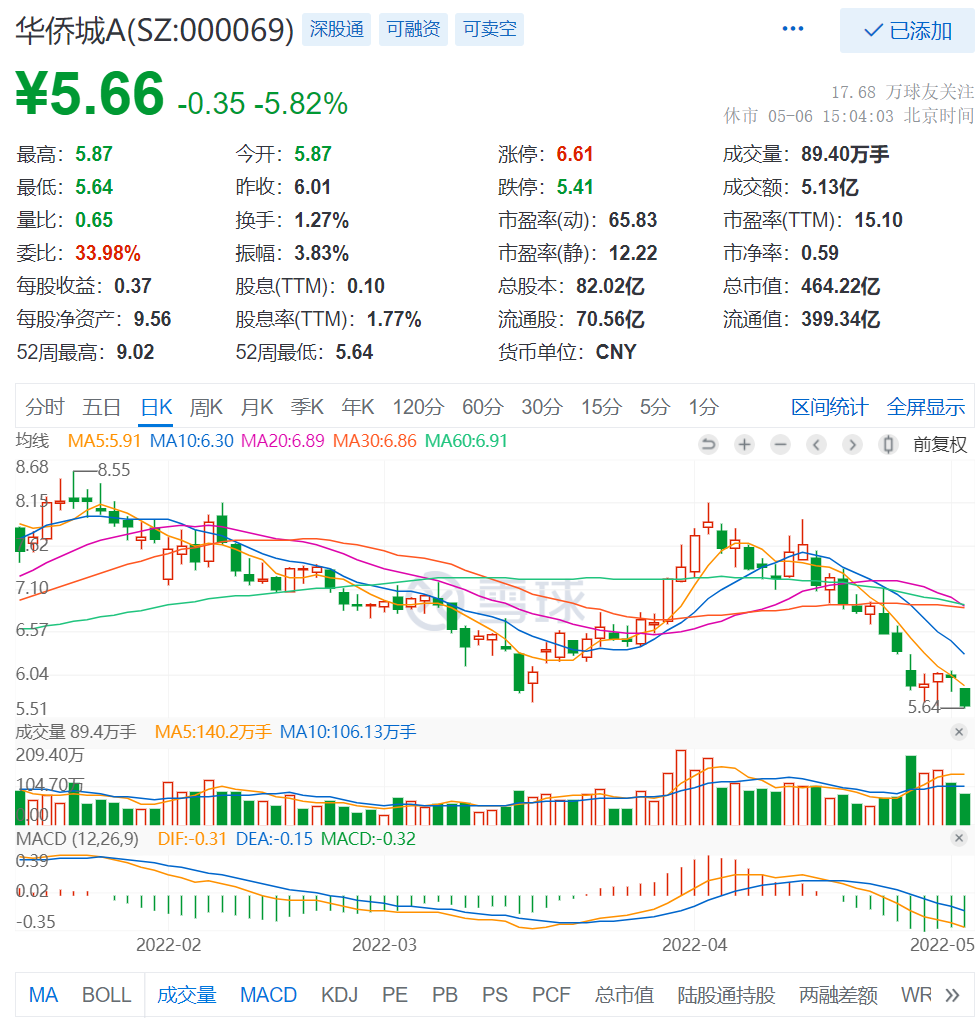Click the 17.68 万球友关注 followers text
Image resolution: width=979 pixels, height=1020 pixels.
(x=902, y=92)
